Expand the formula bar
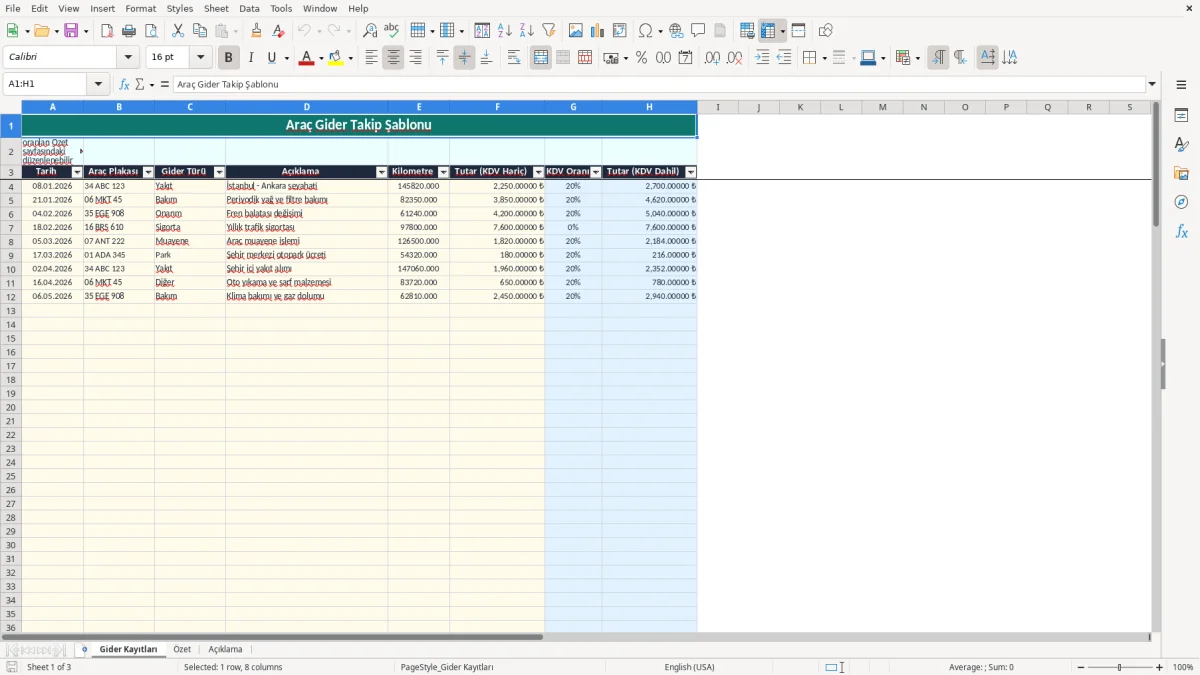The height and width of the screenshot is (675, 1200). pyautogui.click(x=1152, y=85)
